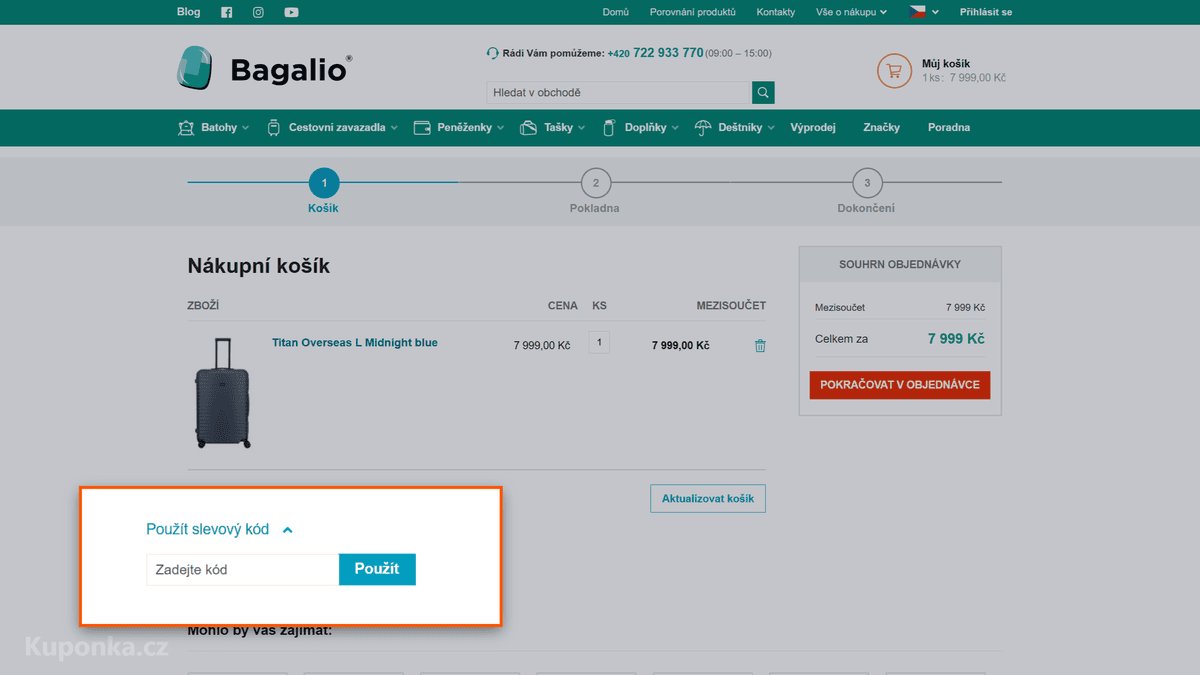1200x675 pixels.
Task: Open the Vše o nákupu dropdown
Action: pyautogui.click(x=851, y=12)
